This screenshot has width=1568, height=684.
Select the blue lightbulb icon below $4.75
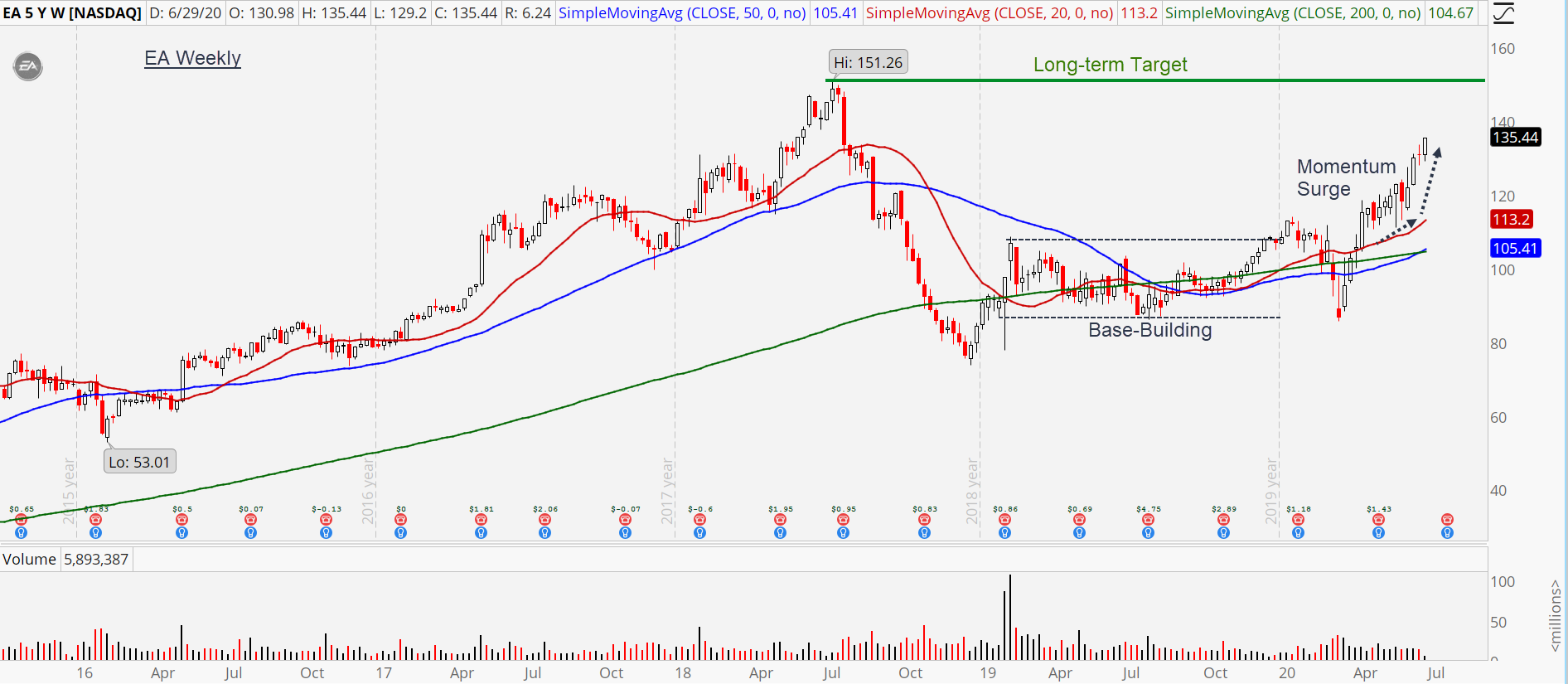click(1148, 533)
